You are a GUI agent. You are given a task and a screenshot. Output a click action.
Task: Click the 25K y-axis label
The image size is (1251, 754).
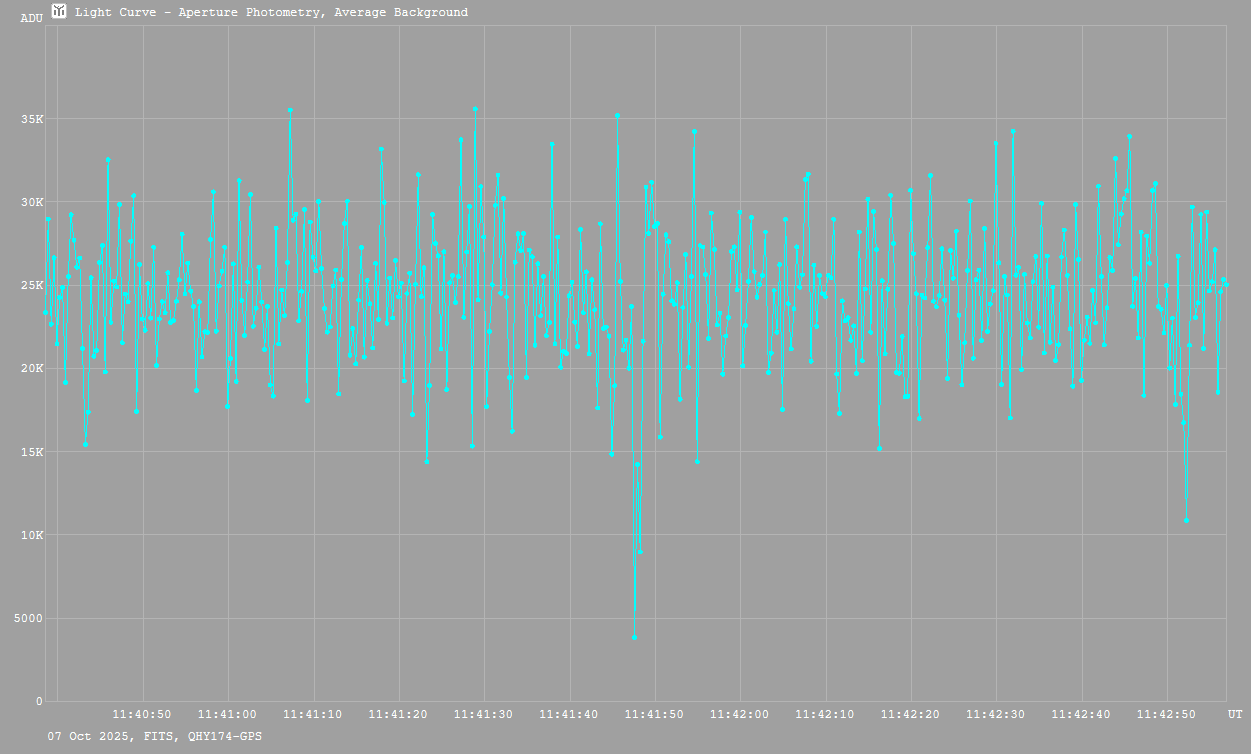pyautogui.click(x=31, y=285)
